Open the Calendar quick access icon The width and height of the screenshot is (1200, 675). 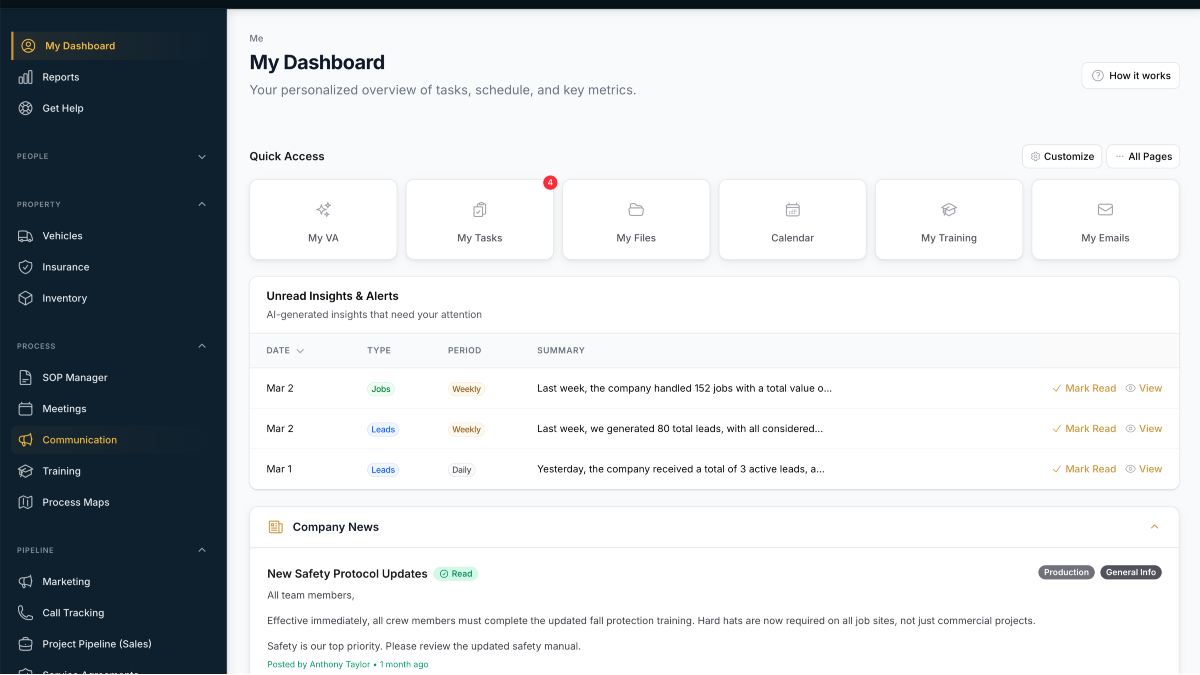coord(792,210)
